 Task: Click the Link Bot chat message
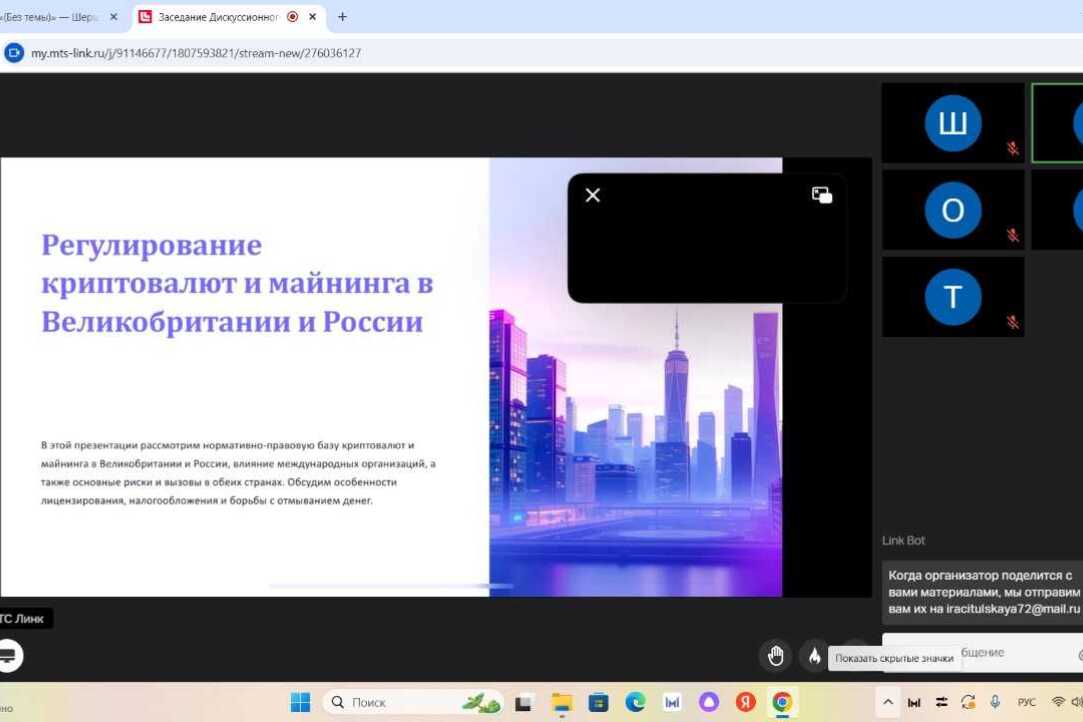[x=984, y=592]
